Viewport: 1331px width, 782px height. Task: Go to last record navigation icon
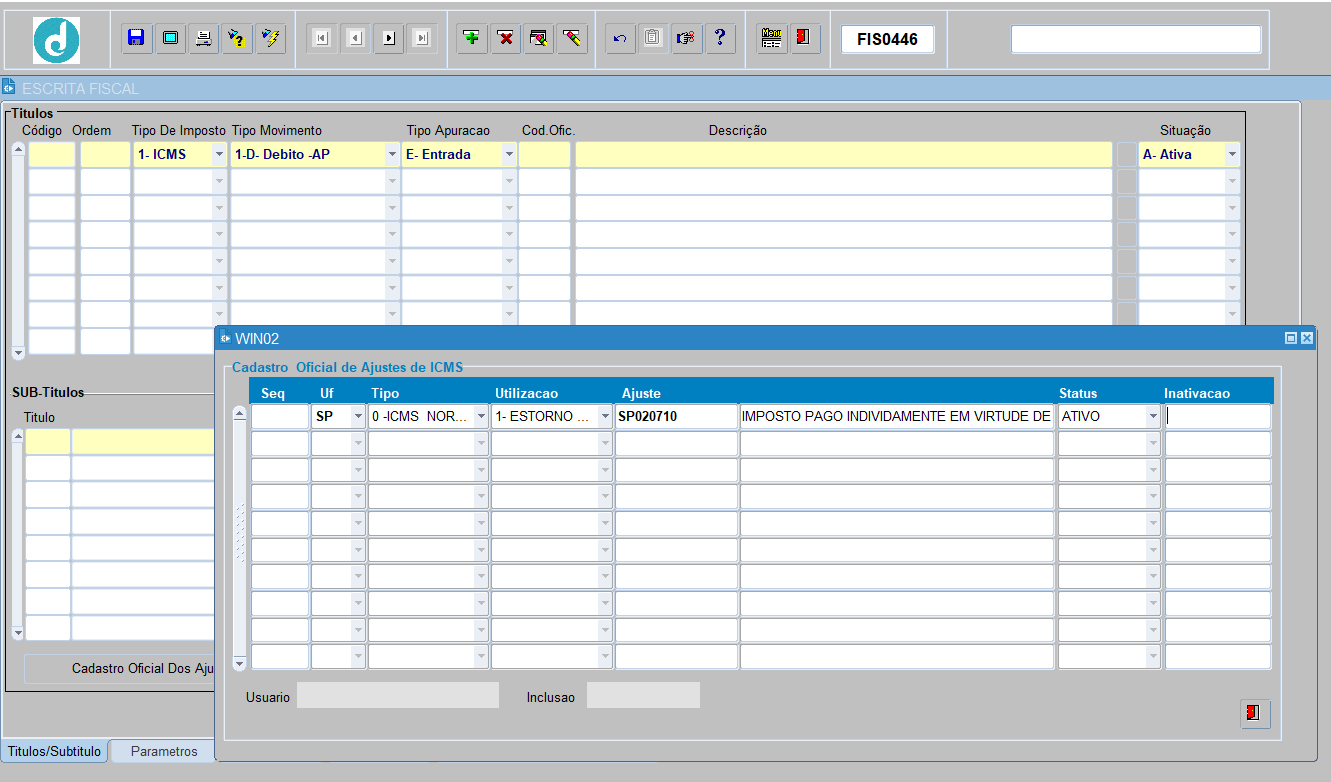(422, 39)
